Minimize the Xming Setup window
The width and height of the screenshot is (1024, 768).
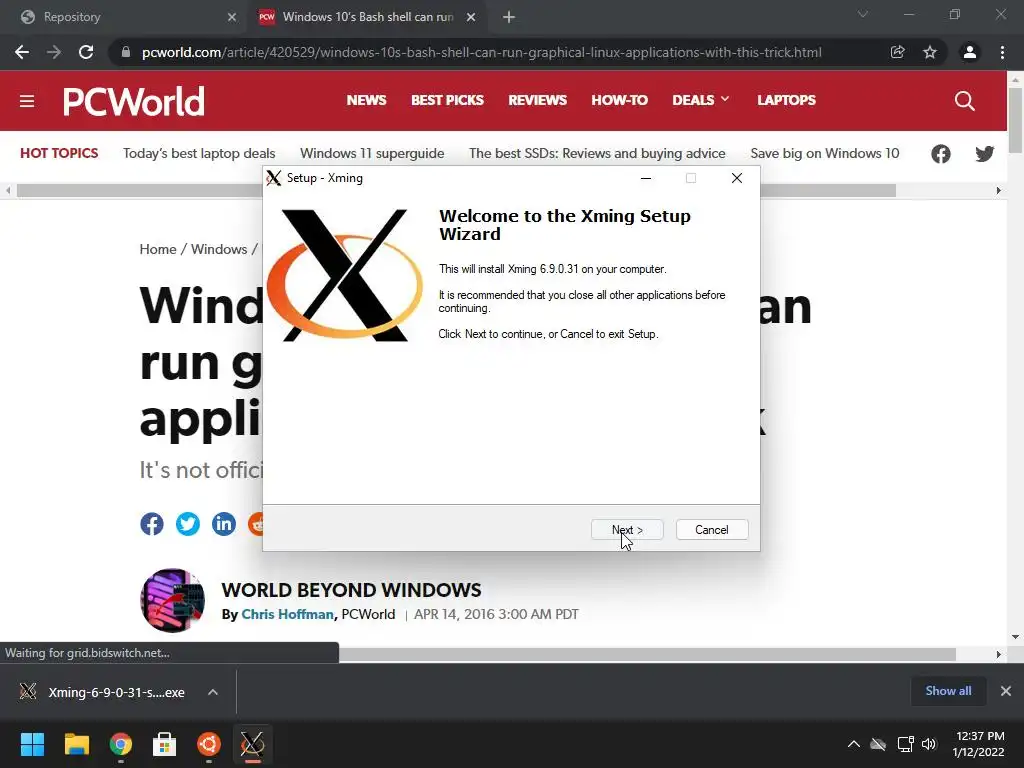646,178
